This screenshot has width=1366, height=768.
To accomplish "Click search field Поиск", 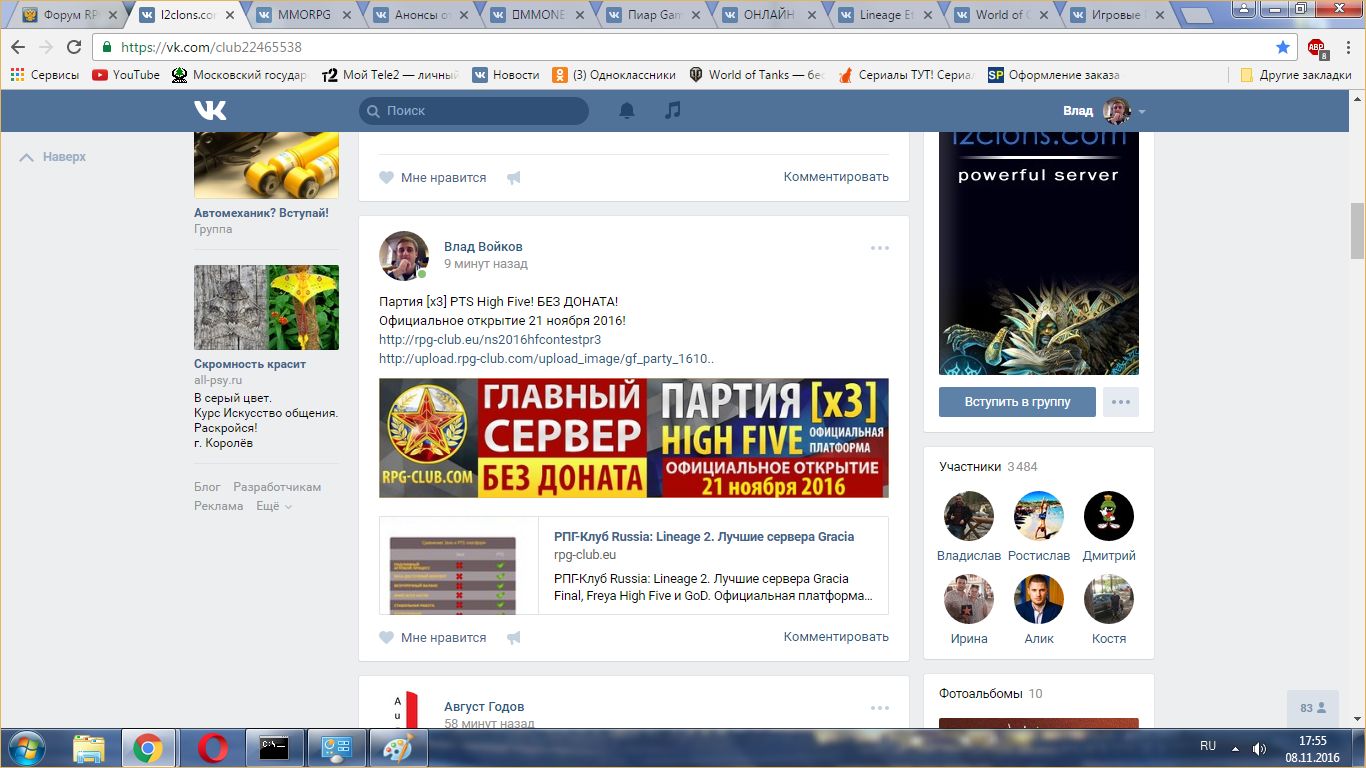I will point(474,111).
